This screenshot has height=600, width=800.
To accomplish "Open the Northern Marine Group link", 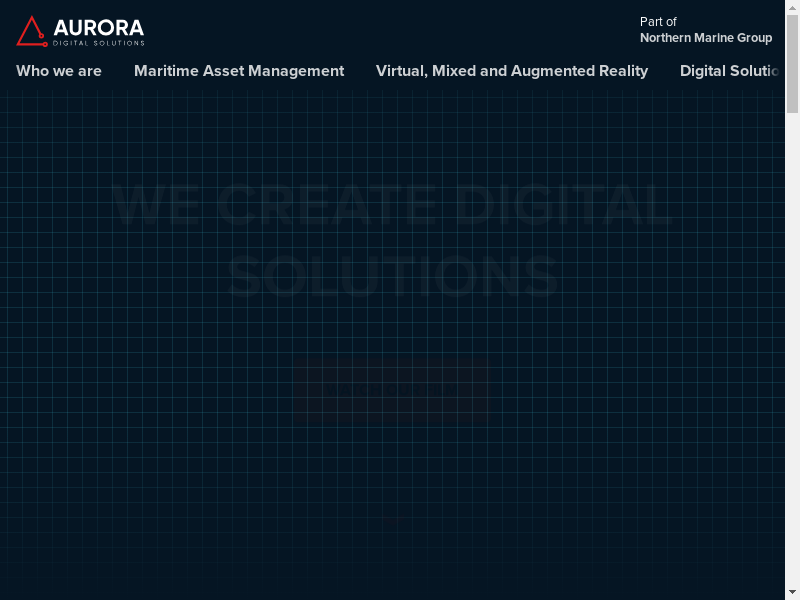I will [x=706, y=38].
